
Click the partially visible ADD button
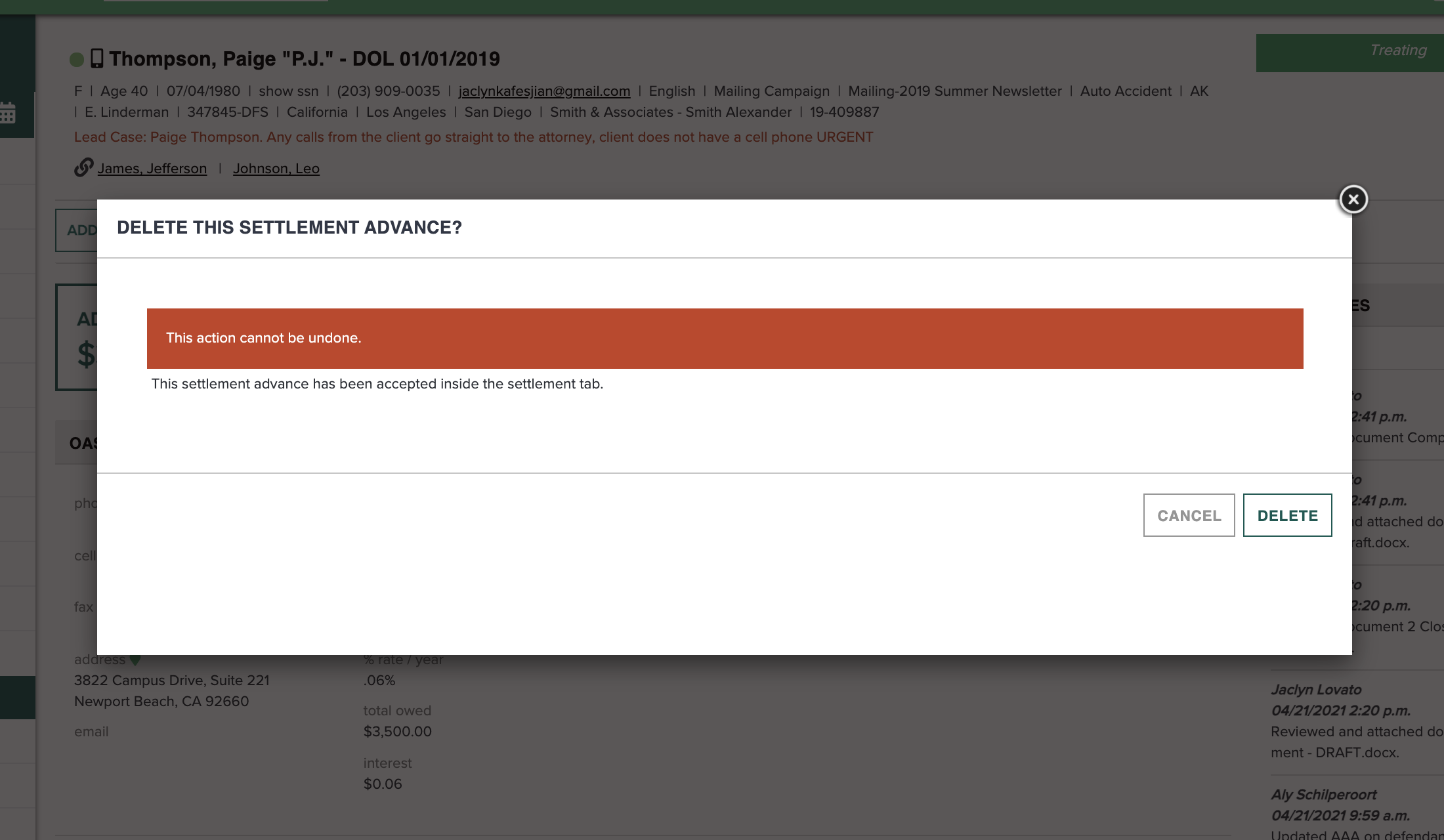pos(80,230)
